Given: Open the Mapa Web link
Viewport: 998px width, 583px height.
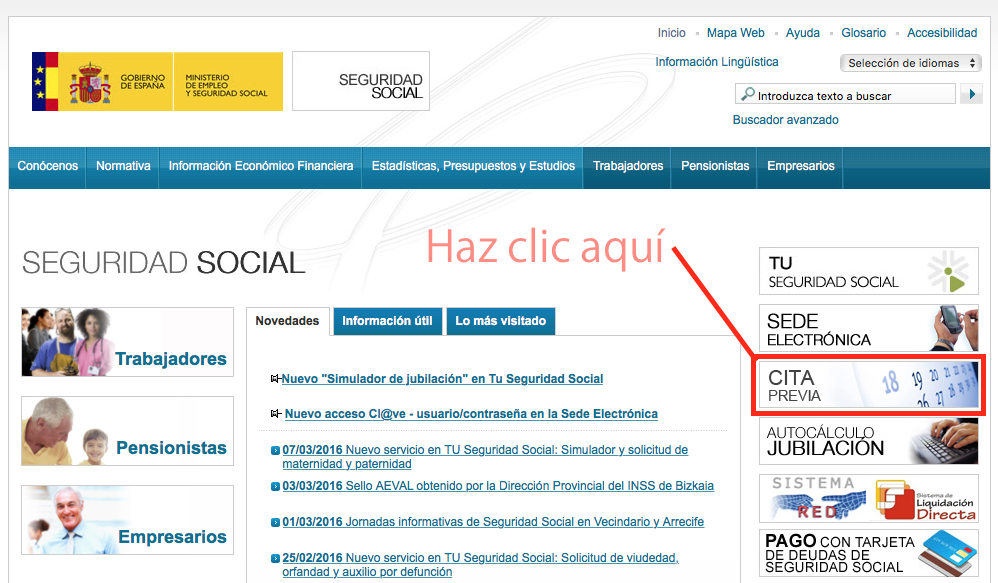Looking at the screenshot, I should (x=736, y=32).
